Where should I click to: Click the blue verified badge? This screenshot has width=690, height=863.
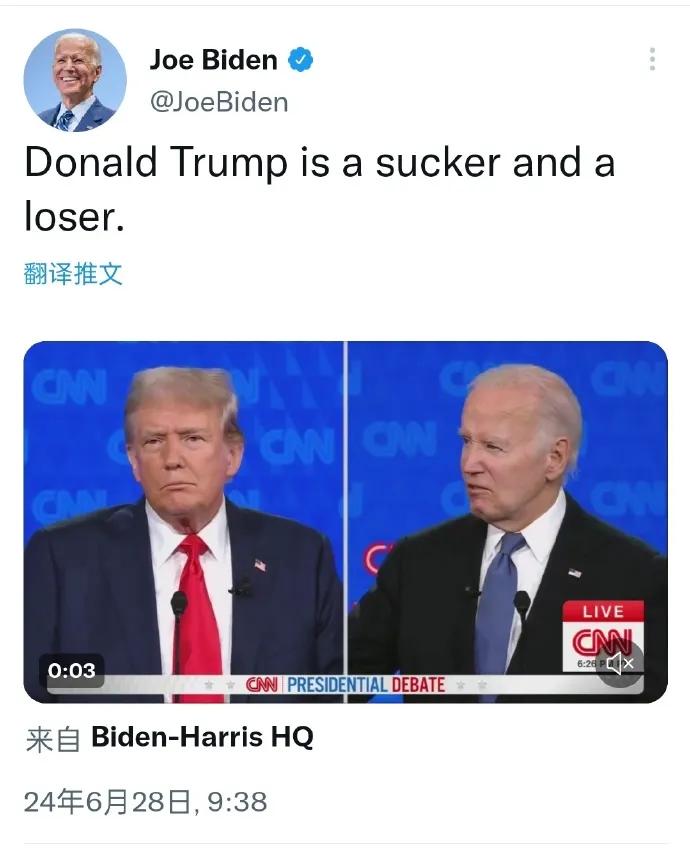(301, 59)
